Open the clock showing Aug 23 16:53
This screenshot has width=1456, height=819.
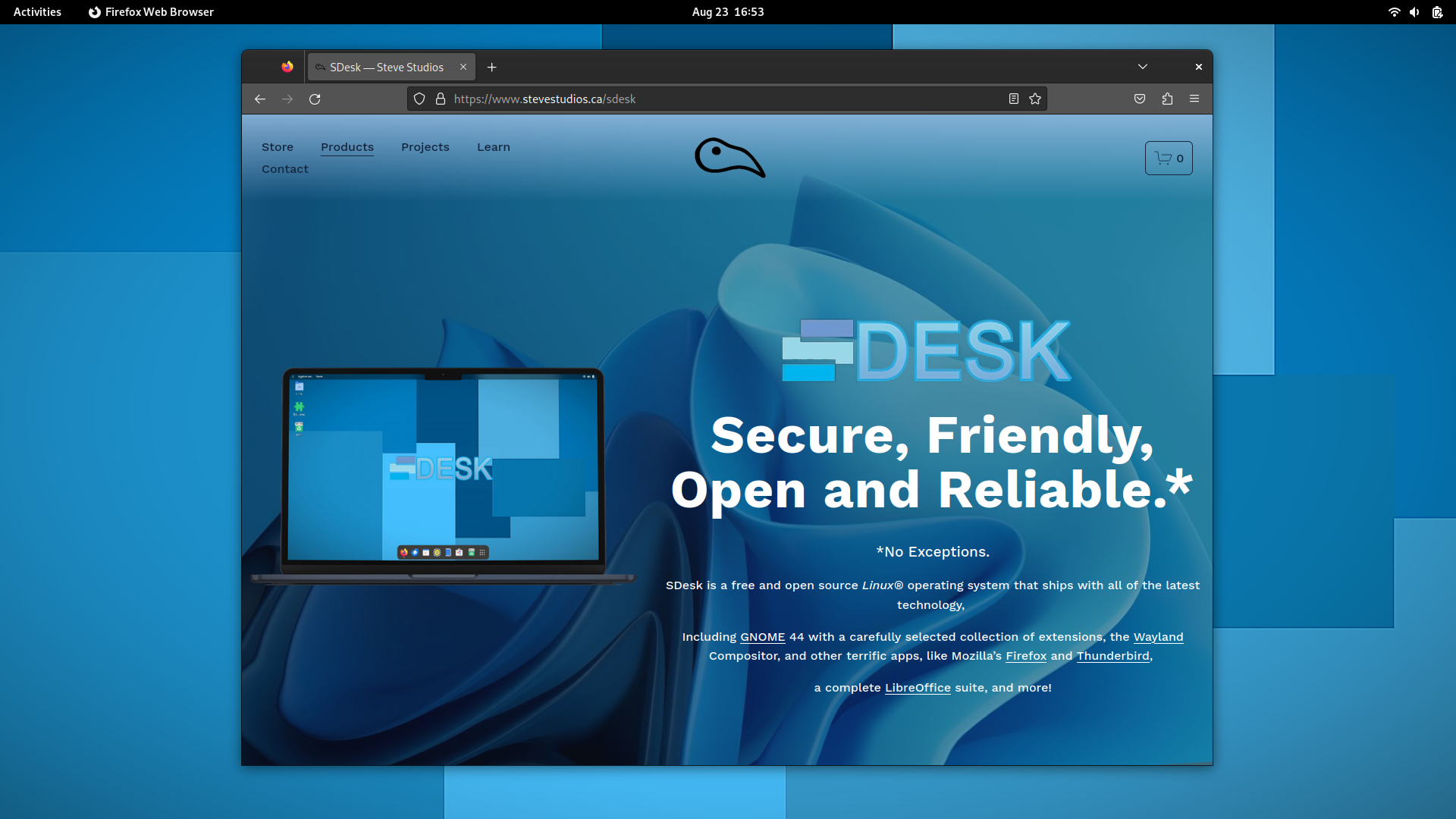coord(728,12)
